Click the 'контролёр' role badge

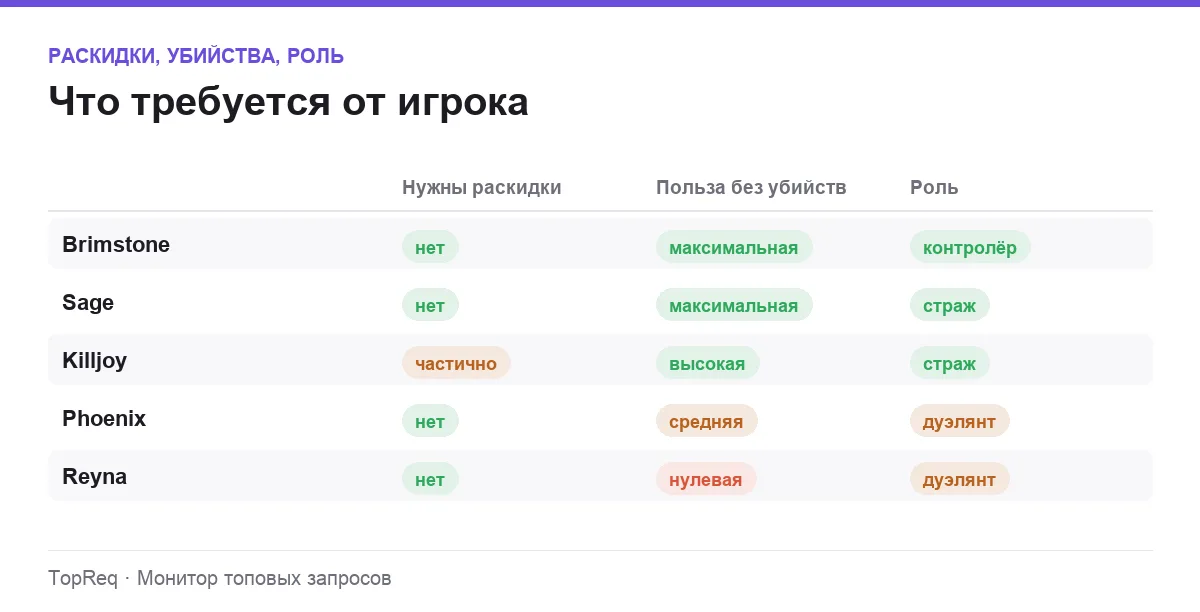(970, 247)
